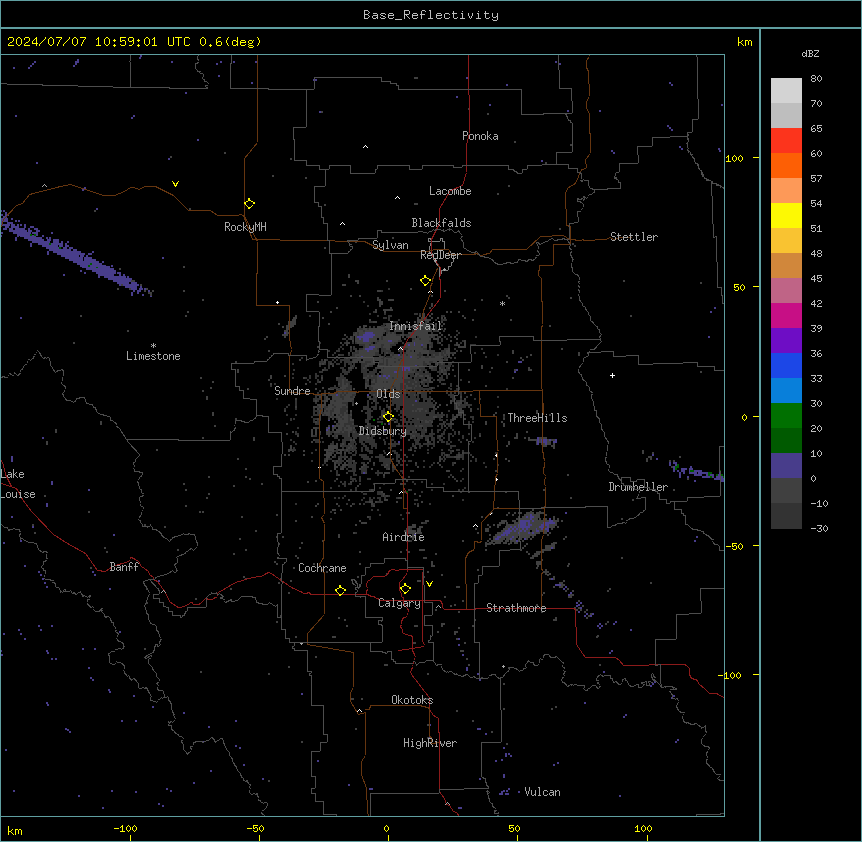Click the Olds city label
Viewport: 862px width, 842px height.
(388, 394)
